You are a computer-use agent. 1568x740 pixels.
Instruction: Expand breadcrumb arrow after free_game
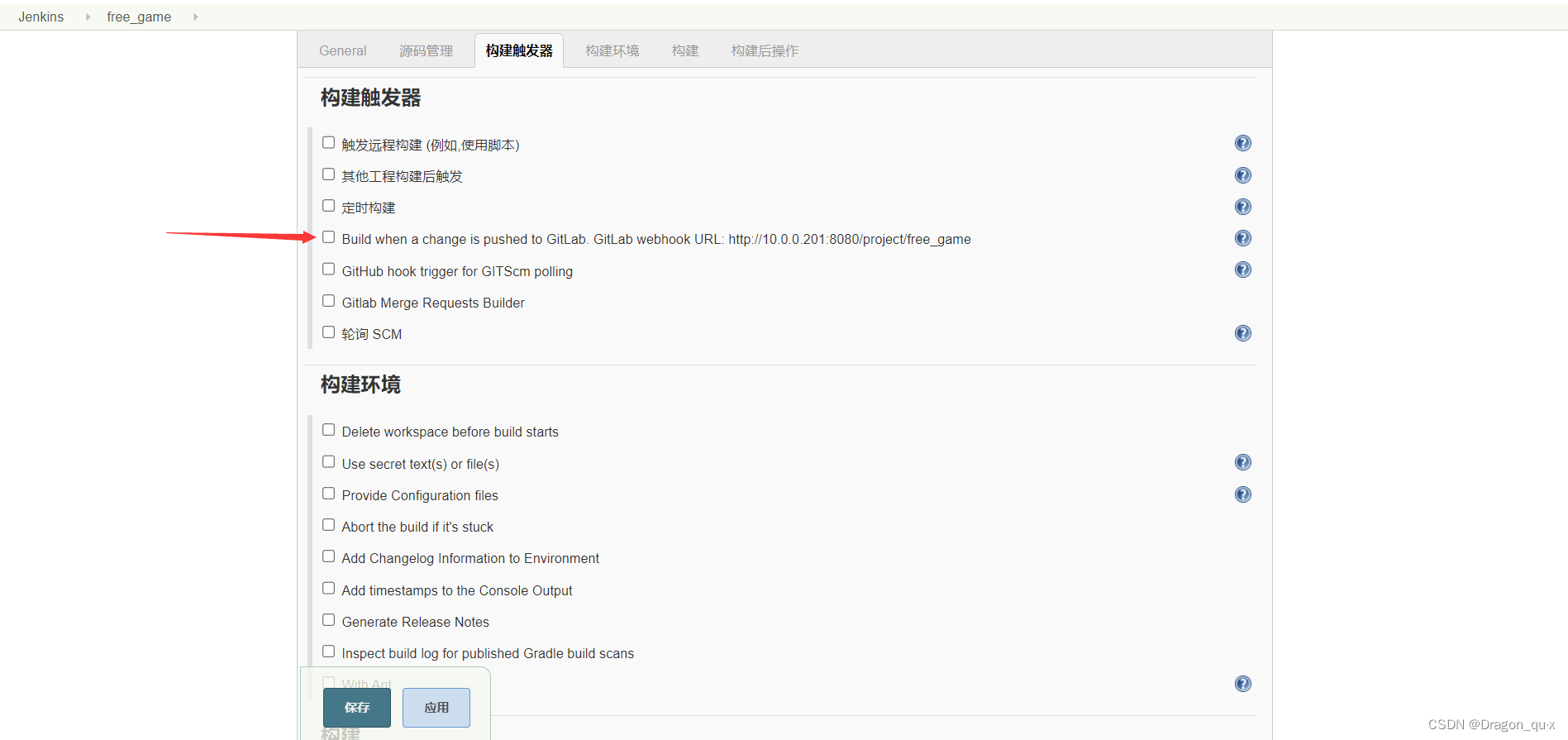pyautogui.click(x=195, y=17)
